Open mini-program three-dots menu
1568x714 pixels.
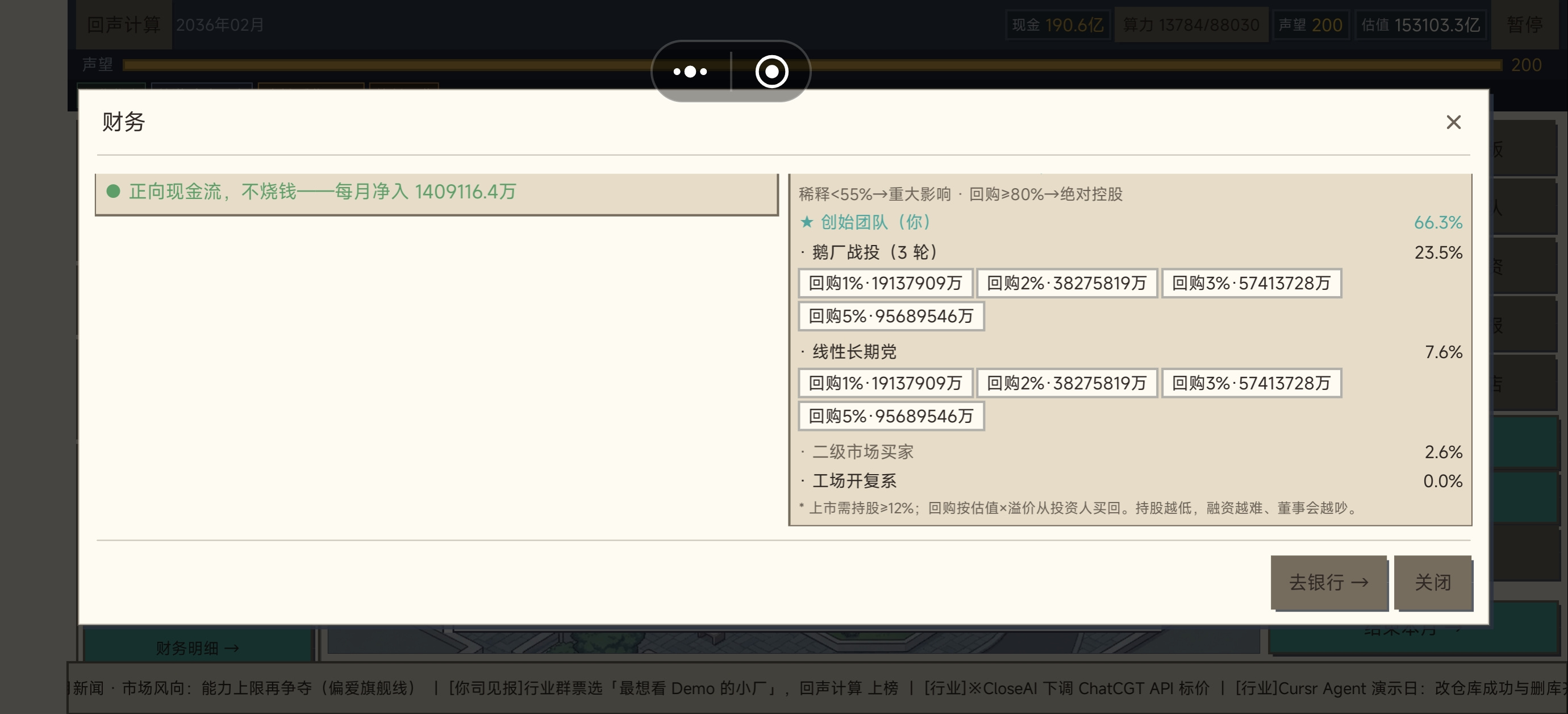[x=690, y=72]
